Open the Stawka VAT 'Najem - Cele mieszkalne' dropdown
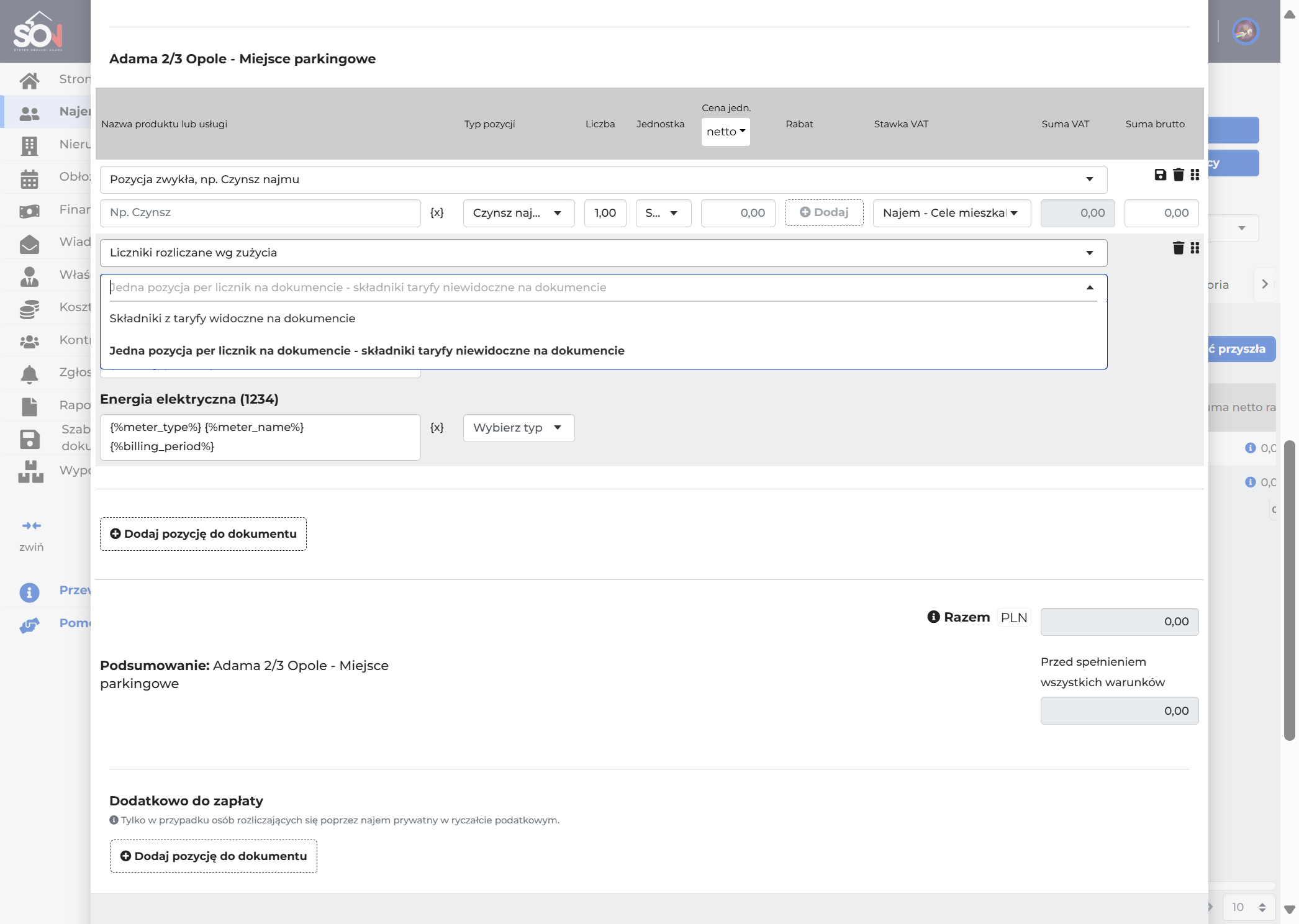Image resolution: width=1299 pixels, height=924 pixels. [x=951, y=213]
